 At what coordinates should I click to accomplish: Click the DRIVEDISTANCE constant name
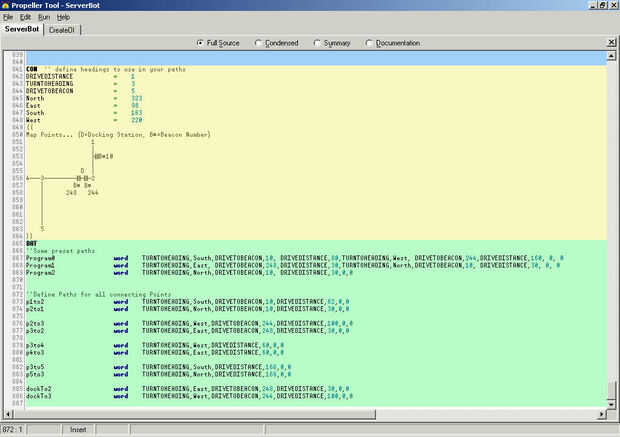(49, 76)
